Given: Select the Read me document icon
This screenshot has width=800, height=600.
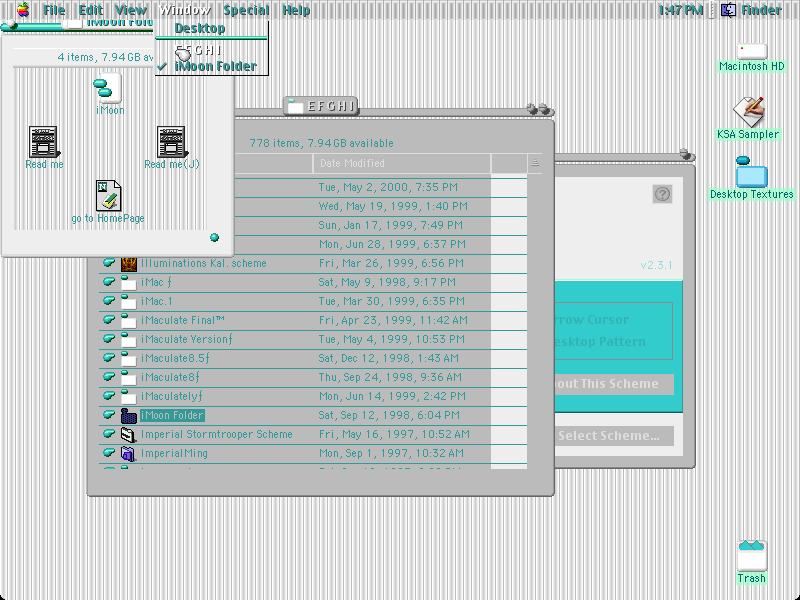Looking at the screenshot, I should [43, 141].
